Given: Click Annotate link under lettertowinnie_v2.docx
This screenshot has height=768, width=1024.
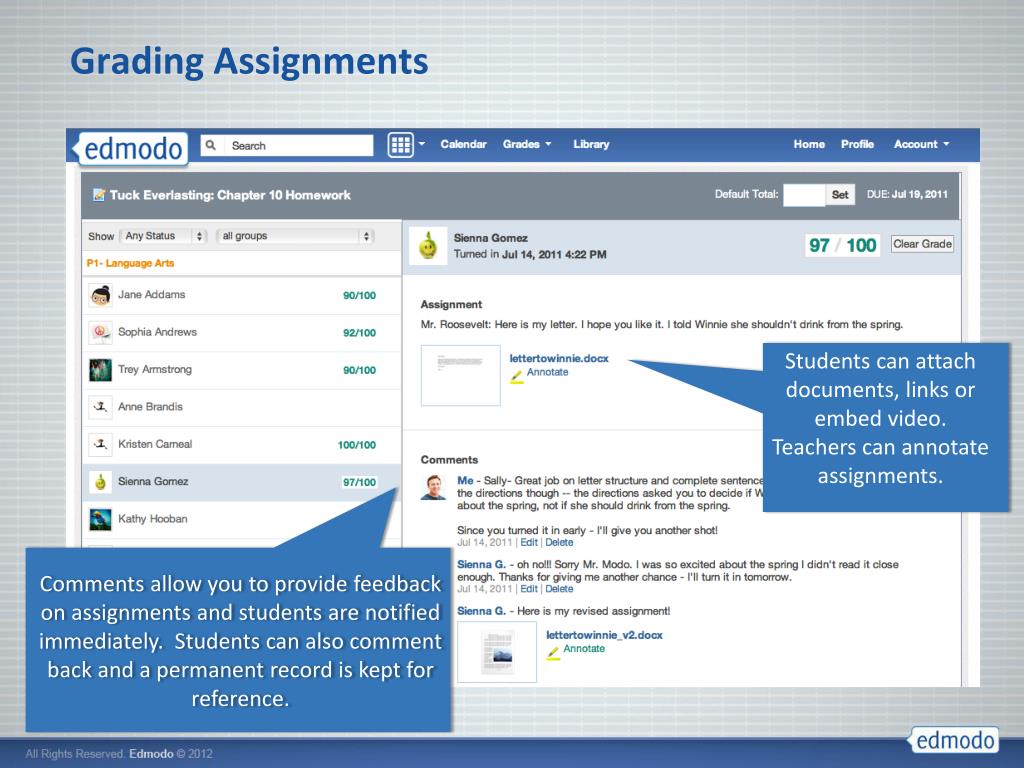Looking at the screenshot, I should point(584,648).
